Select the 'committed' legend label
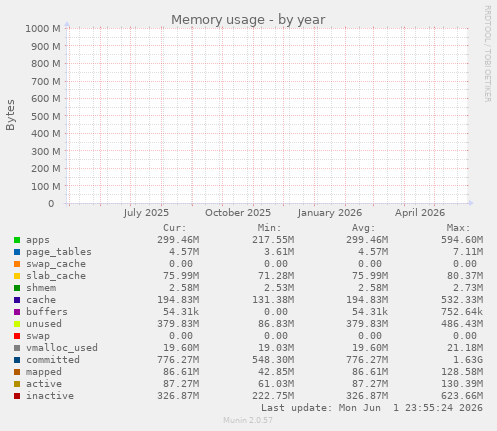 pos(53,360)
